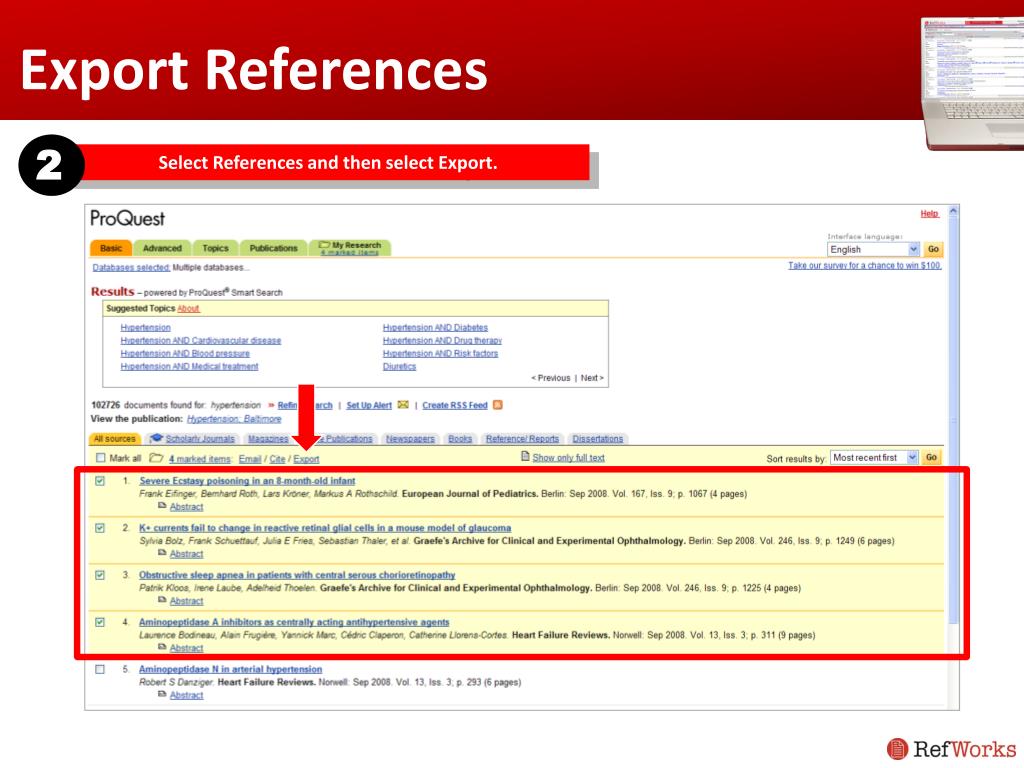Click the full text document icon

(525, 456)
